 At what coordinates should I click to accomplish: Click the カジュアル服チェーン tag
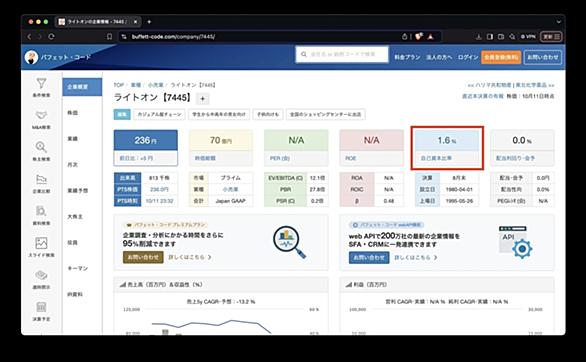[159, 114]
